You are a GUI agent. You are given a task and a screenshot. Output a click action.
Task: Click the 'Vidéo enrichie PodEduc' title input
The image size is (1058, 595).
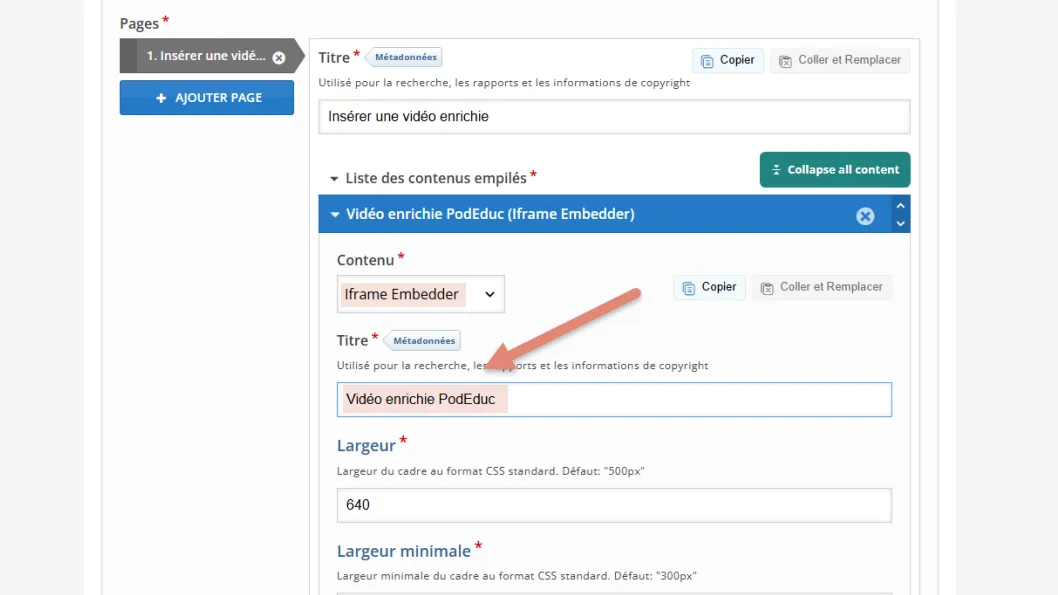tap(614, 399)
